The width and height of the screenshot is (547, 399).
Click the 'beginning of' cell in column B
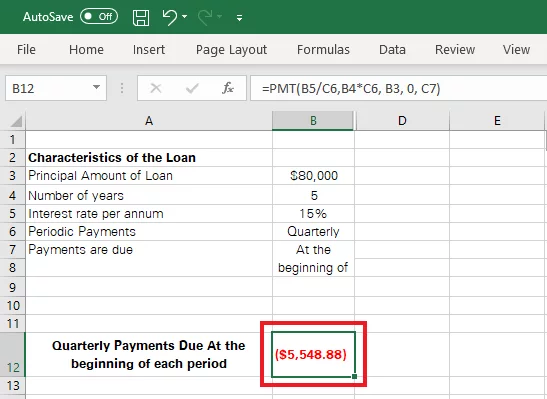click(313, 268)
